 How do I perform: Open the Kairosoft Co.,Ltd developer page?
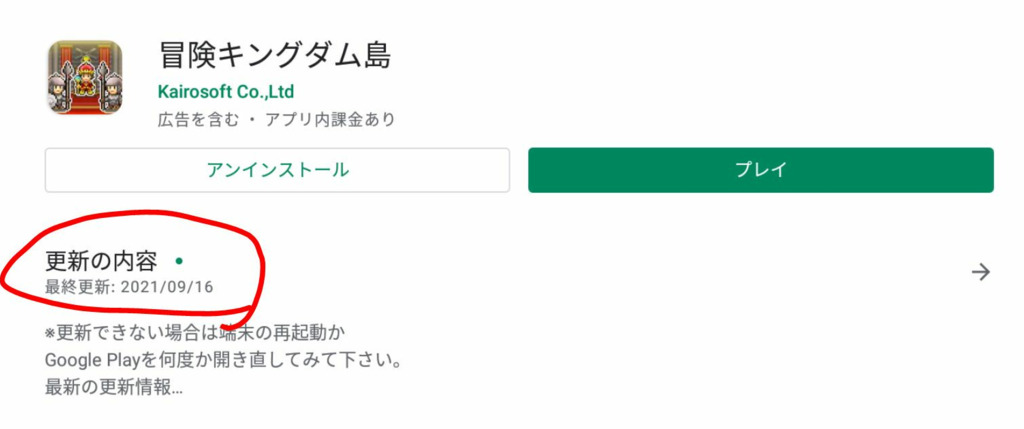226,91
